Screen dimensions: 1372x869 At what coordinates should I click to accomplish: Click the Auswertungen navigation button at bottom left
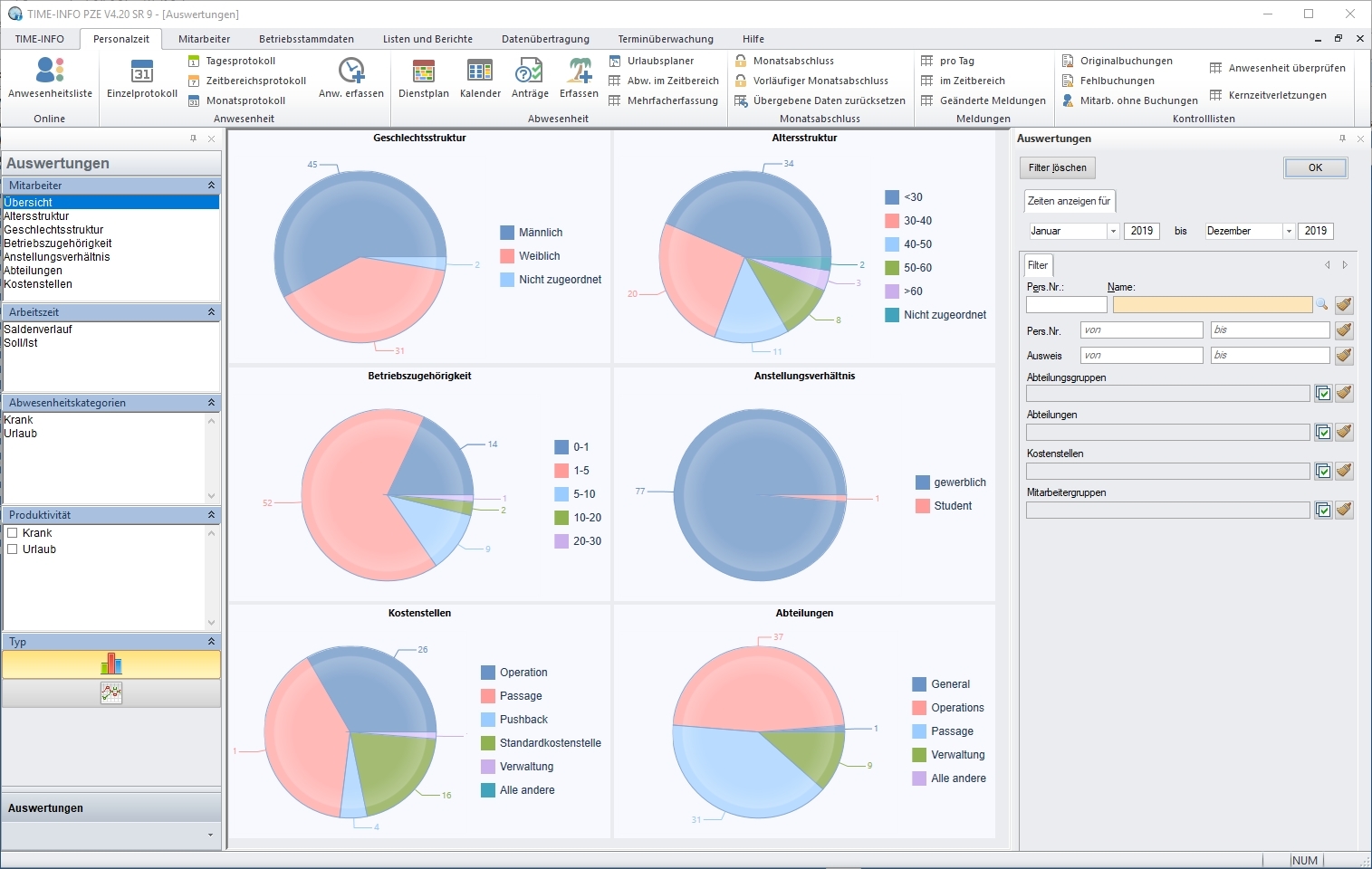click(111, 808)
